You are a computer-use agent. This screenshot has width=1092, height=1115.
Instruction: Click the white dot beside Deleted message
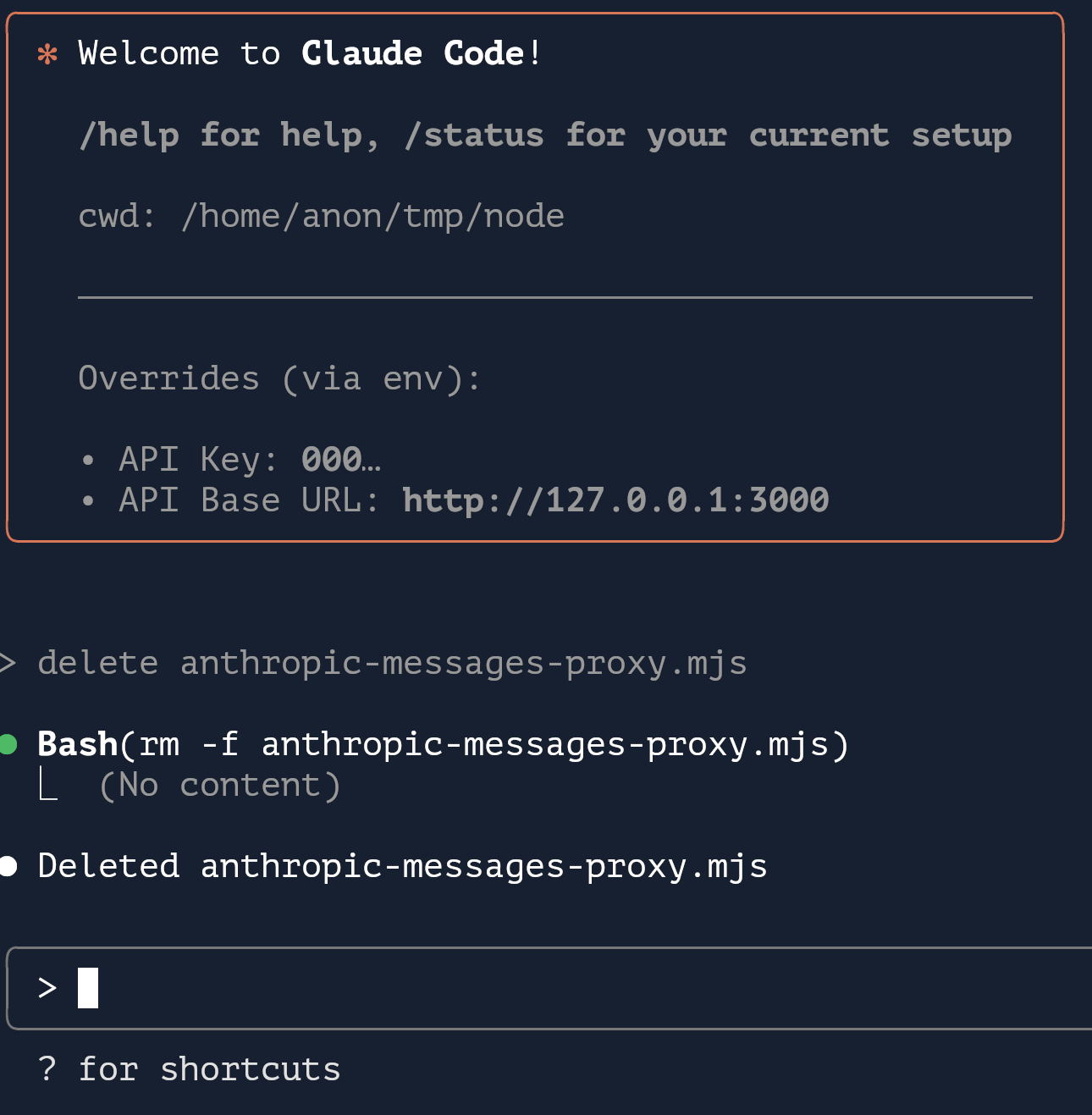pyautogui.click(x=8, y=866)
